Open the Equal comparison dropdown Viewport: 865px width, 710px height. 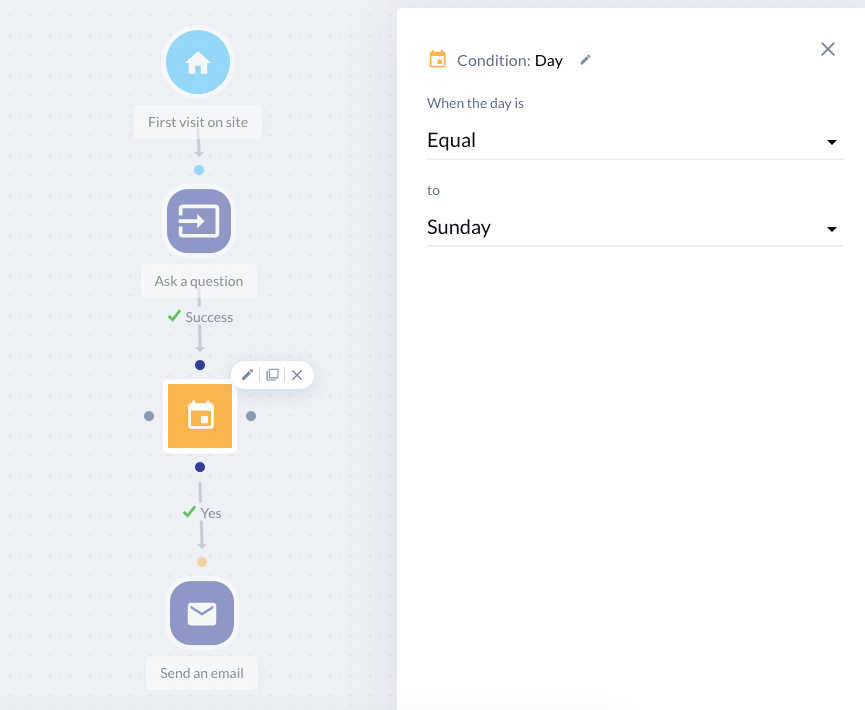[x=635, y=142]
